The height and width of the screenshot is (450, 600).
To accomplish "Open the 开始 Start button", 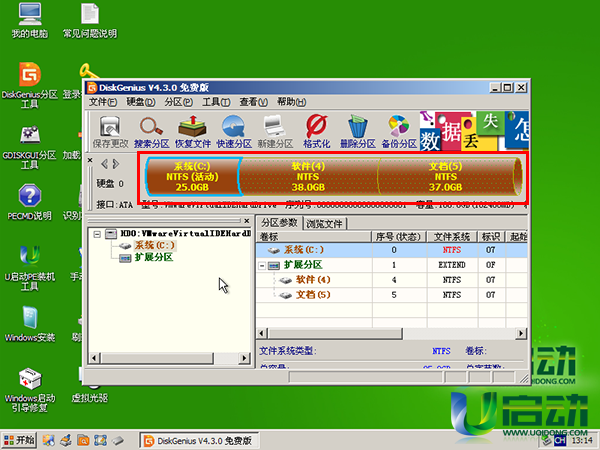I will 19,440.
